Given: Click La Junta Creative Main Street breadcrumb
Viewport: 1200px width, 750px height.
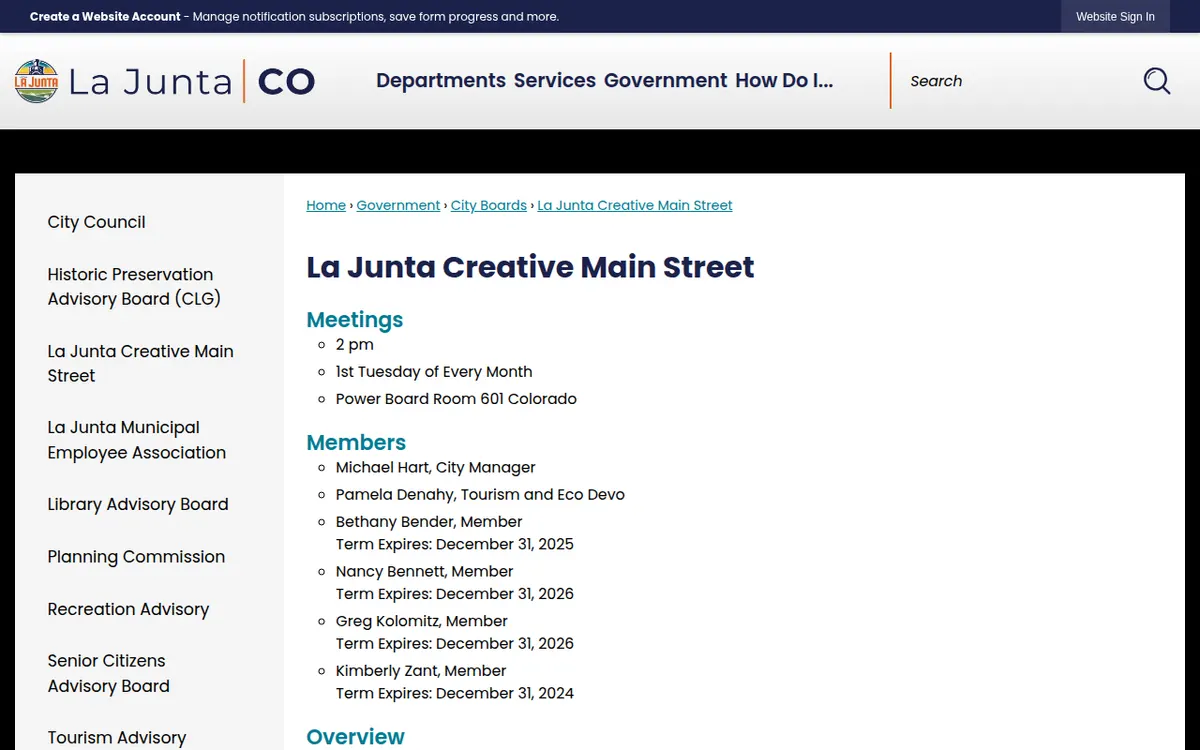Looking at the screenshot, I should pyautogui.click(x=635, y=205).
